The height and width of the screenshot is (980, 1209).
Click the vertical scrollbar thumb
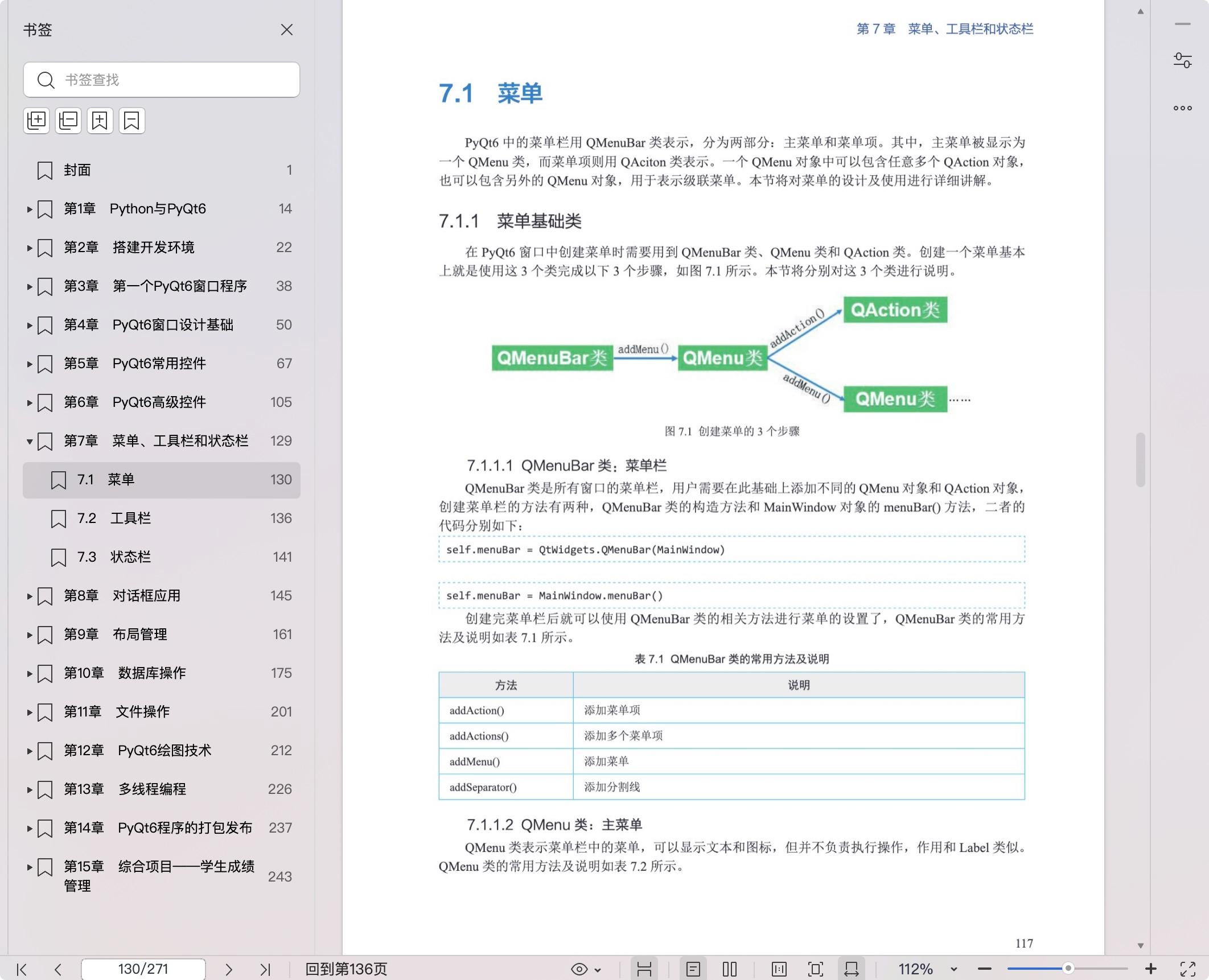coord(1141,460)
